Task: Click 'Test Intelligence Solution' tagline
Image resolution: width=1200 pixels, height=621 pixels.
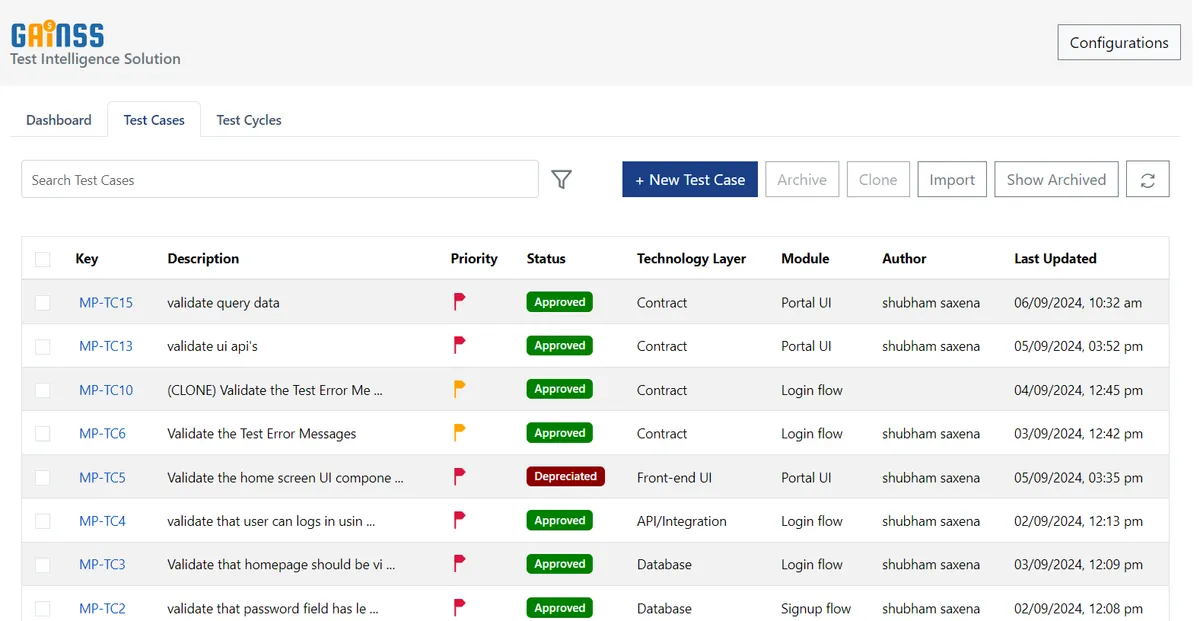Action: coord(96,59)
